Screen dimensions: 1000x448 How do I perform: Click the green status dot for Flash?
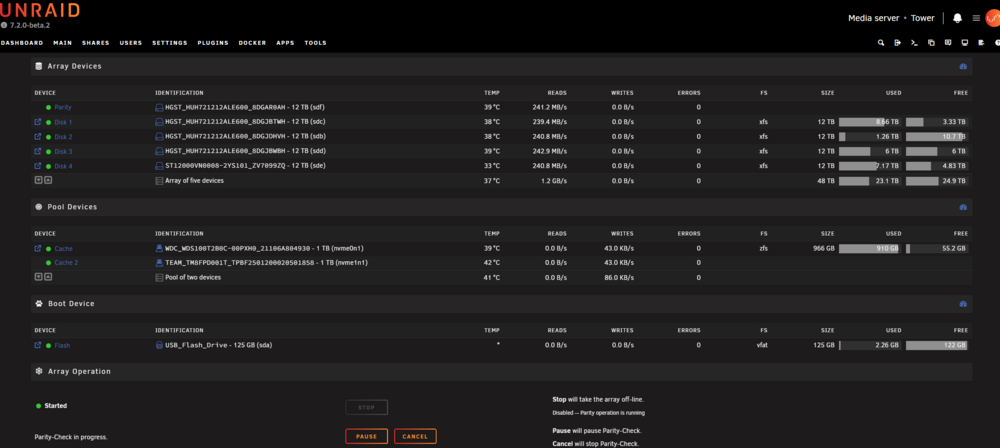48,345
